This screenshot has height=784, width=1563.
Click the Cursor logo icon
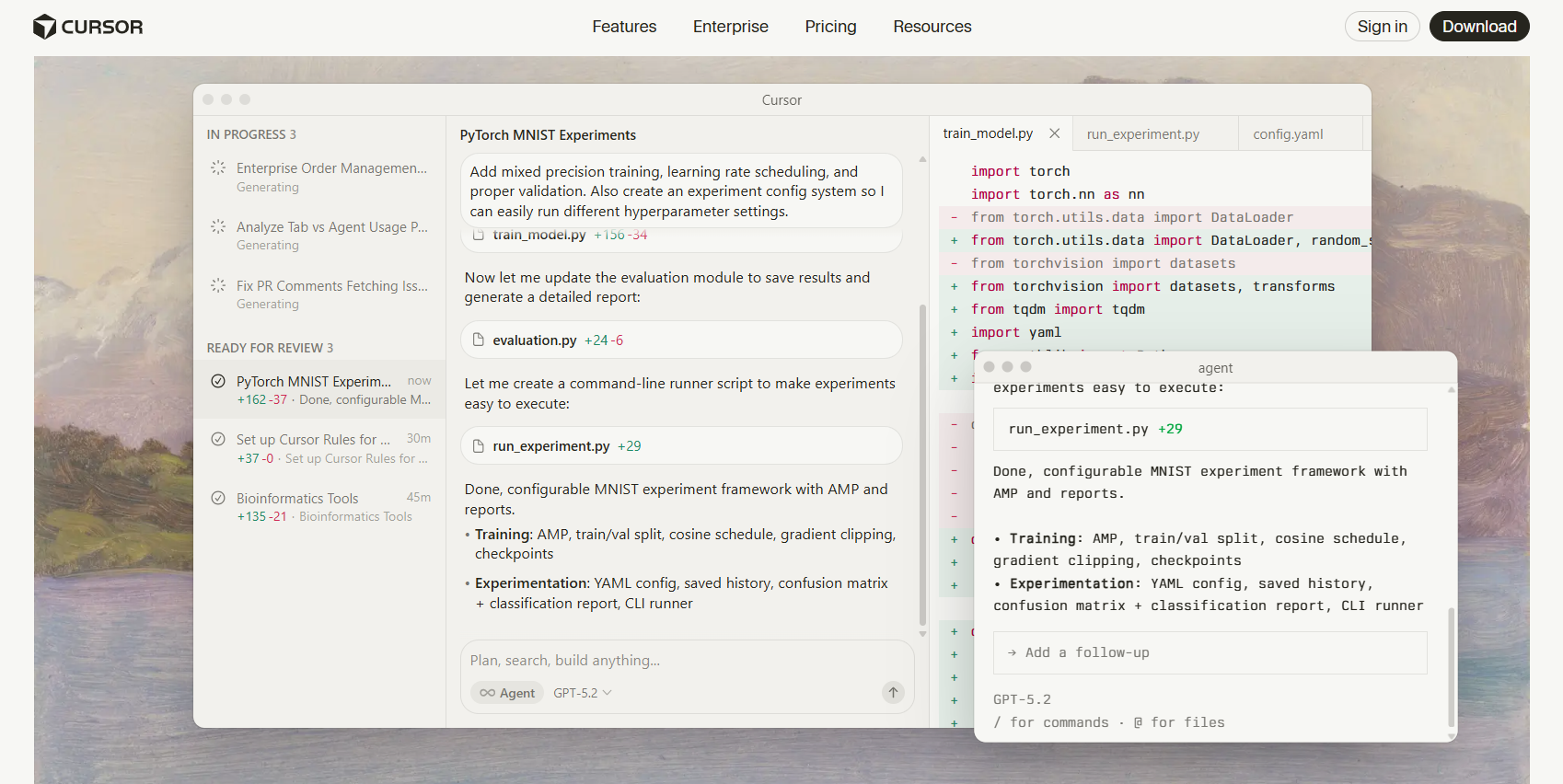point(44,27)
